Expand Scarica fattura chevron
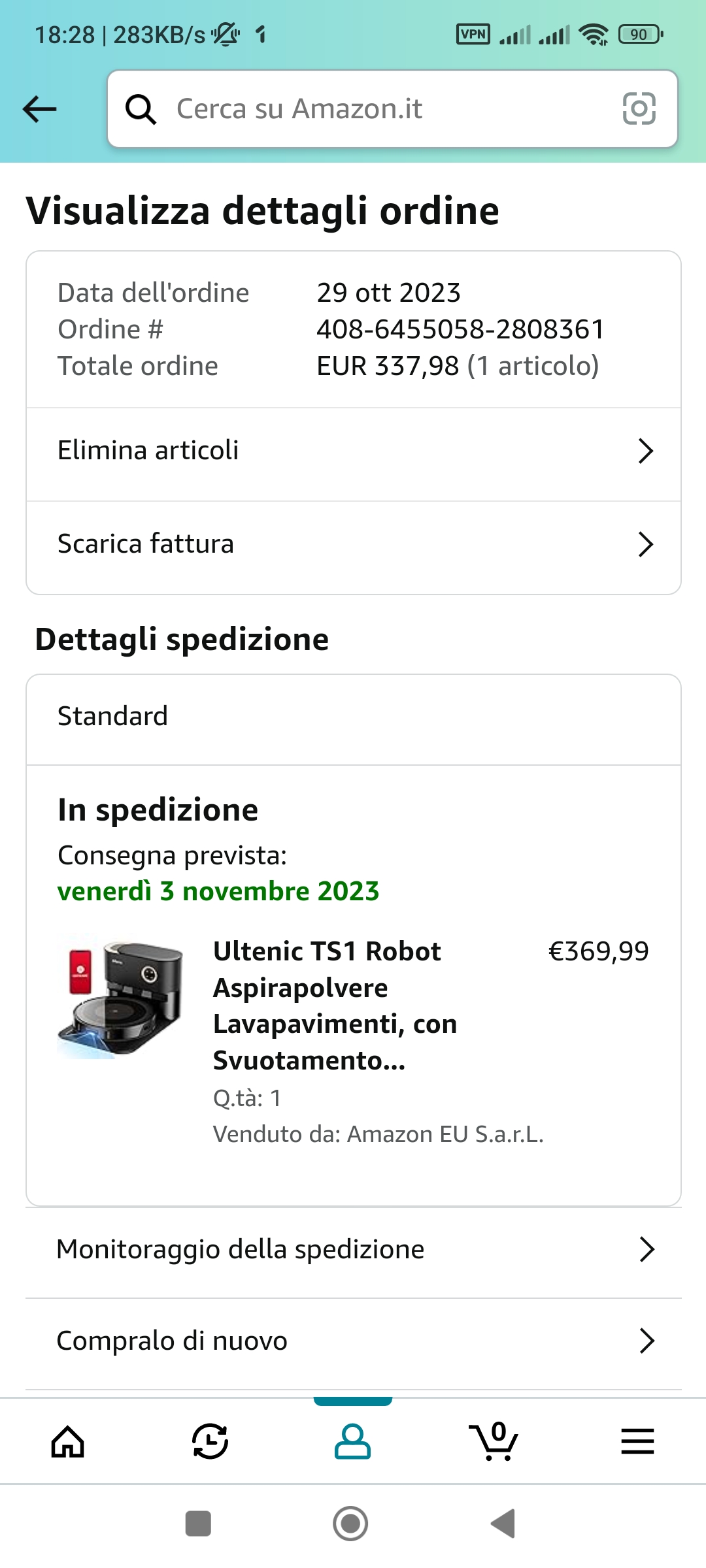Image resolution: width=706 pixels, height=1568 pixels. (645, 544)
